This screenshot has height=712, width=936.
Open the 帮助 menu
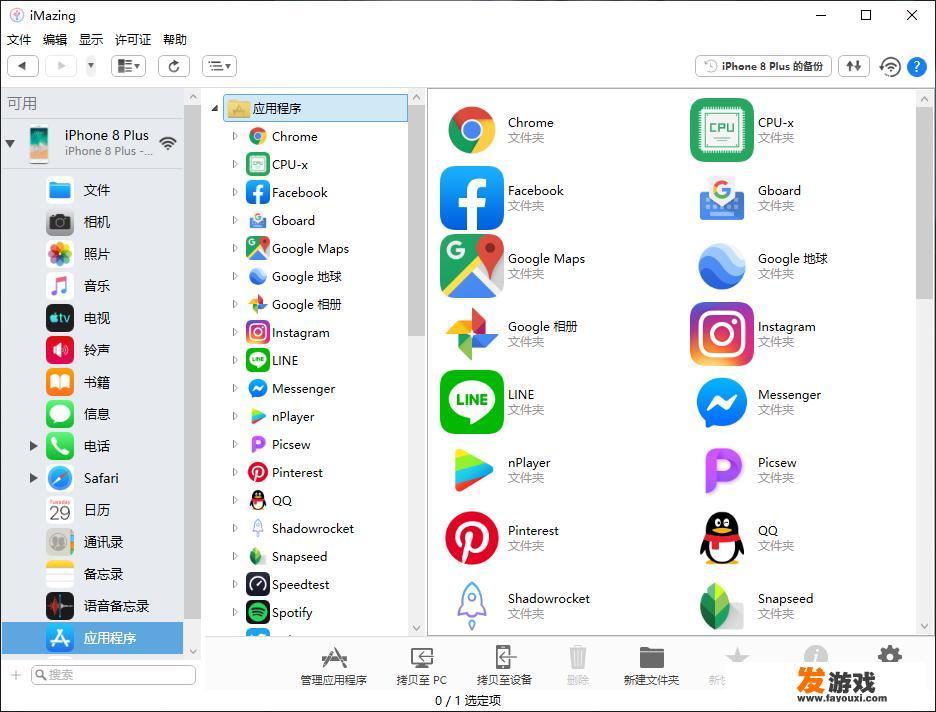(174, 39)
